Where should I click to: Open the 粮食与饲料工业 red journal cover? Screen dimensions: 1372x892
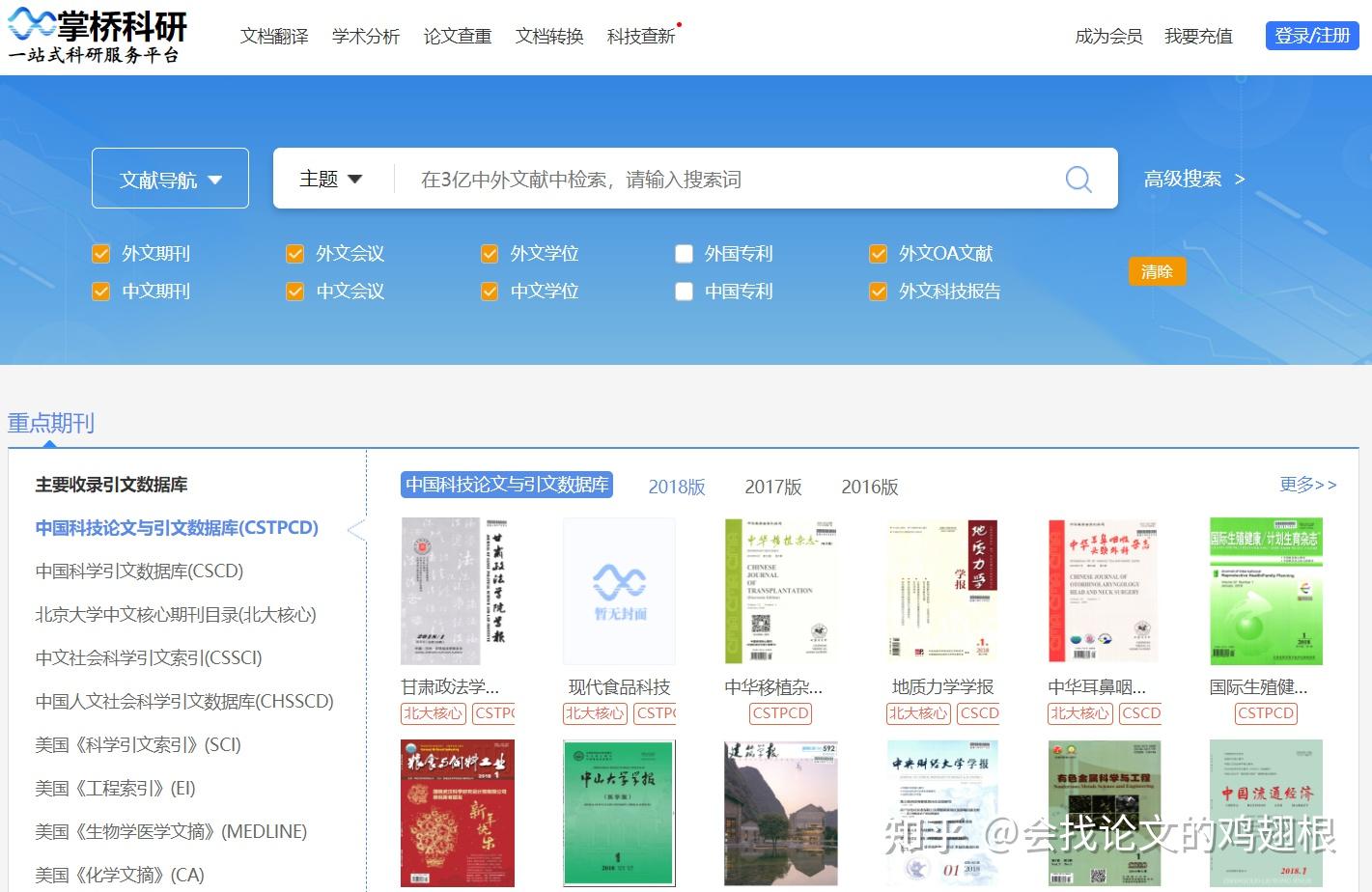pyautogui.click(x=458, y=814)
